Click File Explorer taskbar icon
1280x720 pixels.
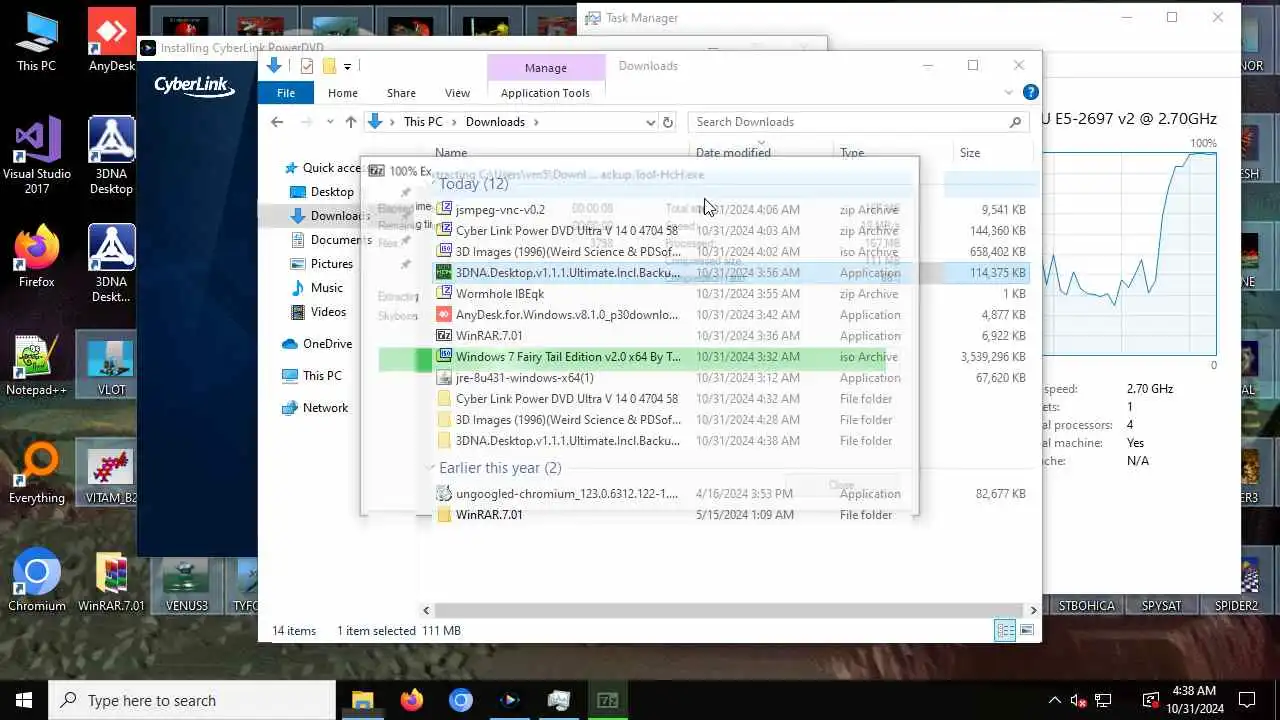point(362,700)
